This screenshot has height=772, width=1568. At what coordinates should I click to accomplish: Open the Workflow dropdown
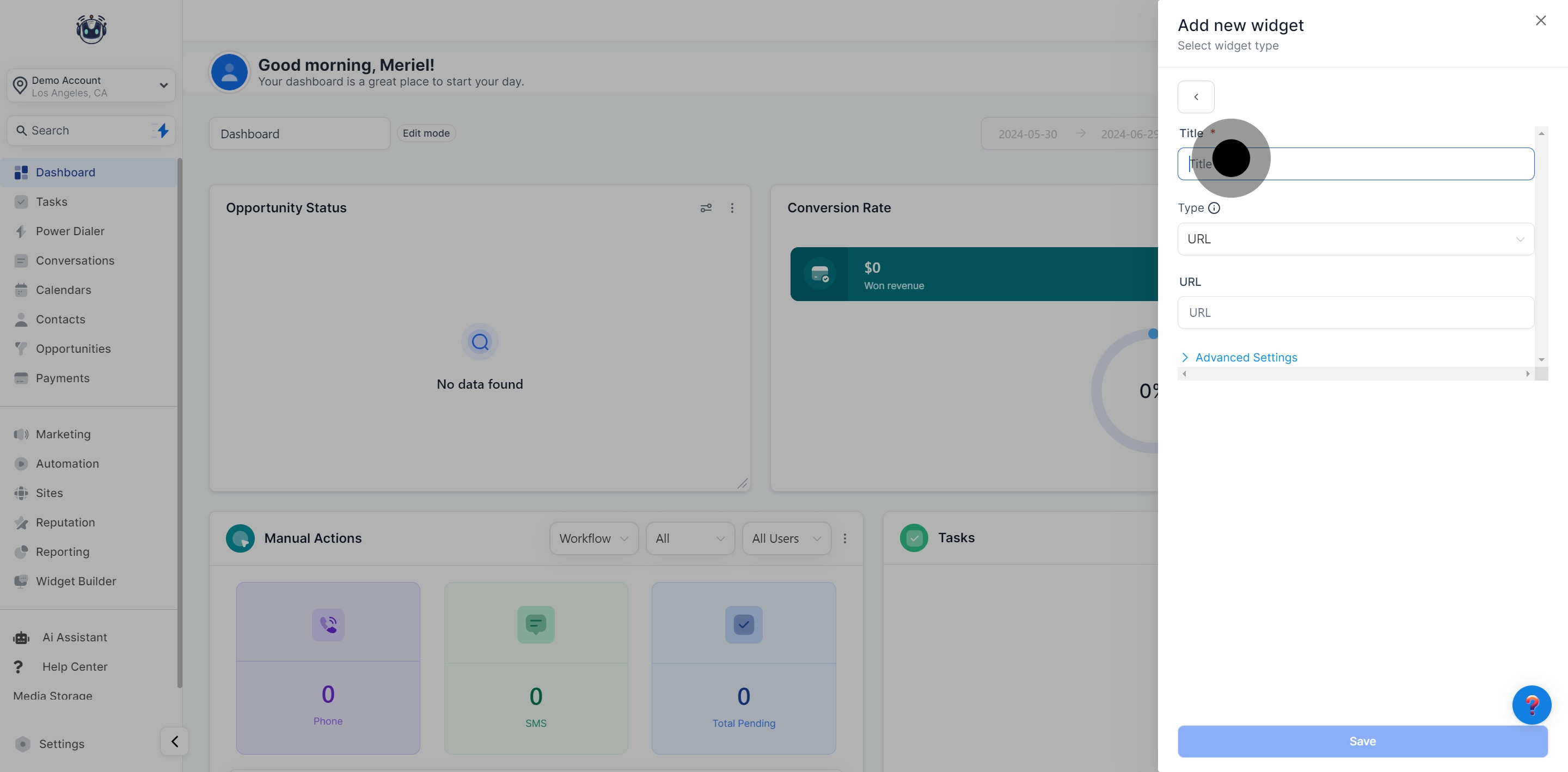point(593,538)
